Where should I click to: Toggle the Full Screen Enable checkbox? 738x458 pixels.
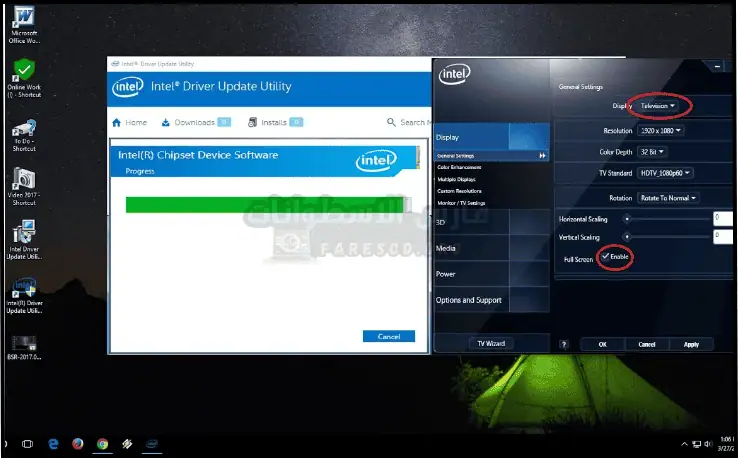[x=606, y=258]
